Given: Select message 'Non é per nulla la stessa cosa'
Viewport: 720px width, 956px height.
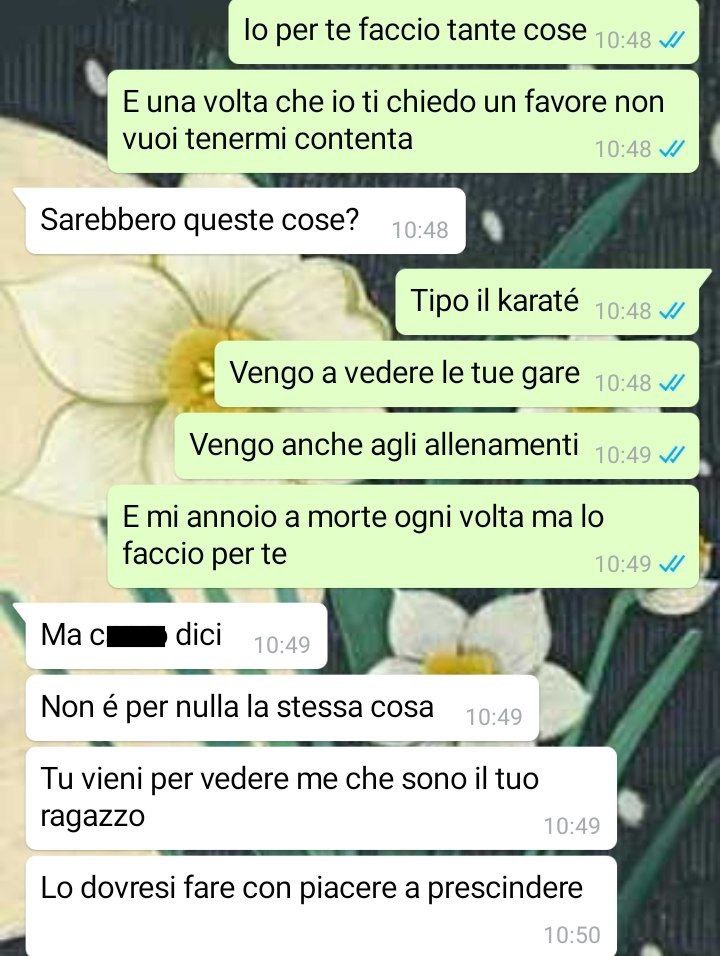Looking at the screenshot, I should pos(282,708).
